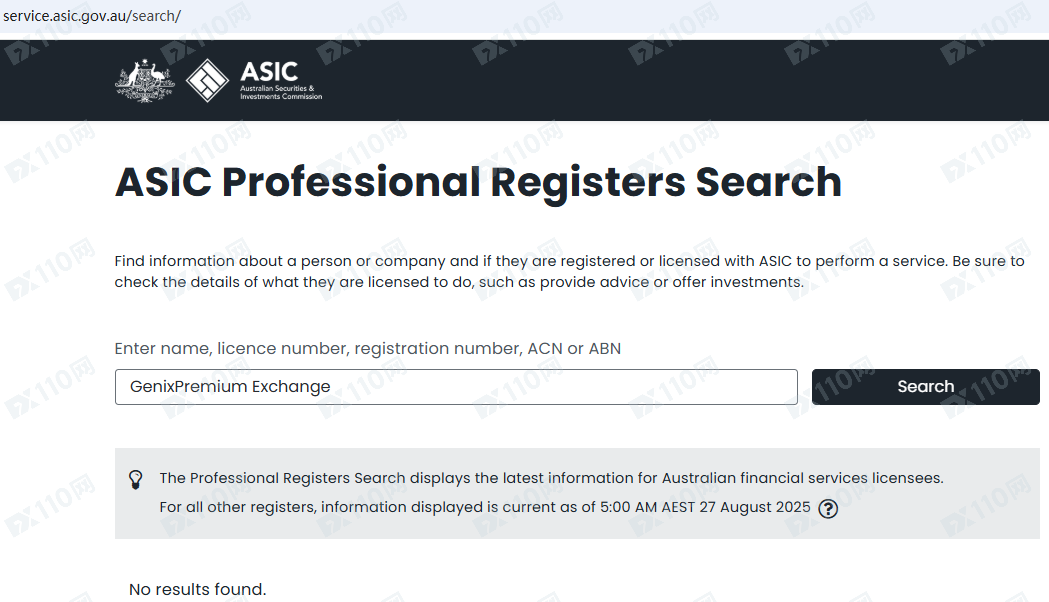Click the 'Find information about a person' paragraph
The image size is (1049, 602).
pyautogui.click(x=569, y=261)
